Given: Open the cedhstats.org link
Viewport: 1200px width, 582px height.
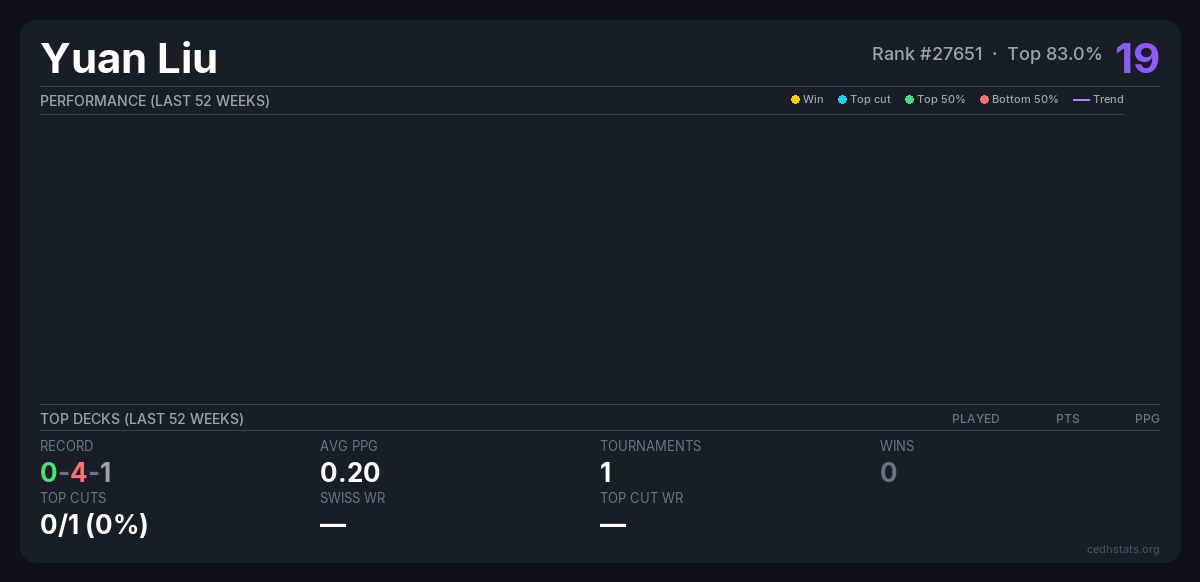Looking at the screenshot, I should coord(1123,549).
